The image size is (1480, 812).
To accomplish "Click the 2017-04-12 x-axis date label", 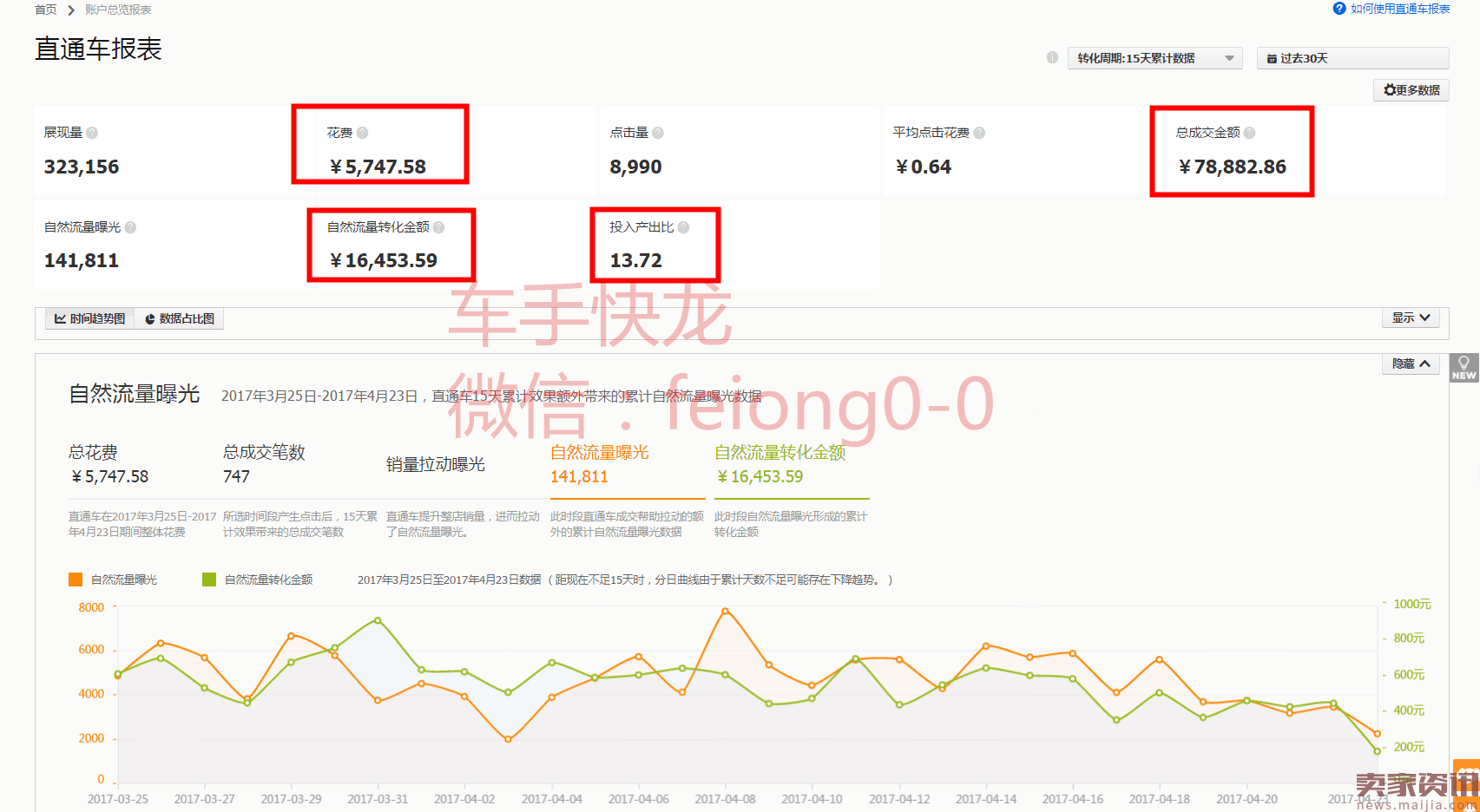I will 899,799.
